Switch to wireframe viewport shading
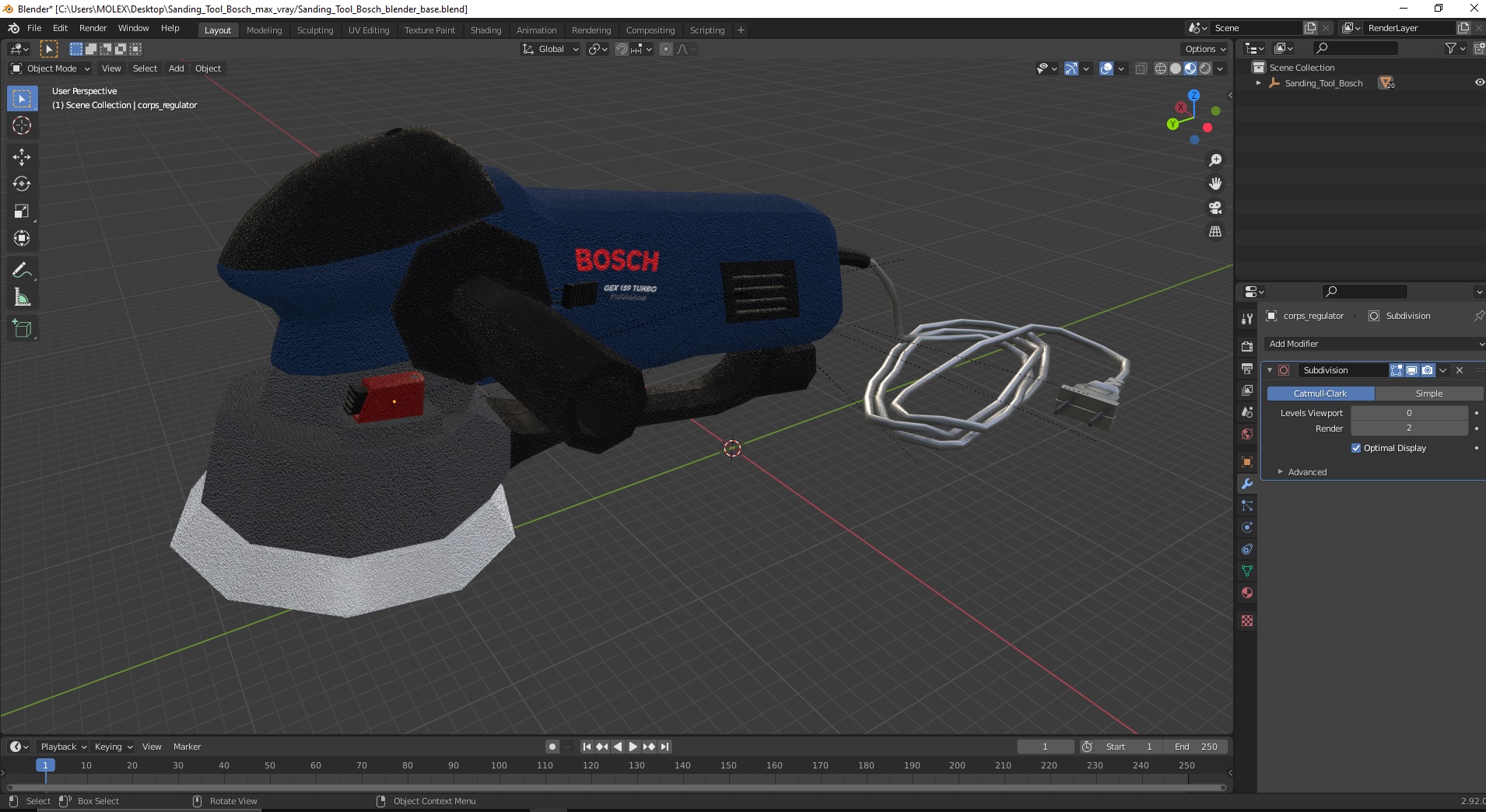 coord(1161,68)
